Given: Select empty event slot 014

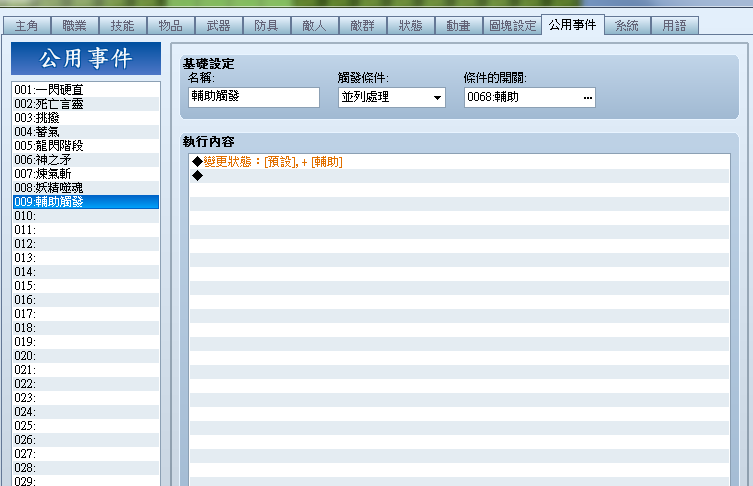Looking at the screenshot, I should click(x=86, y=272).
